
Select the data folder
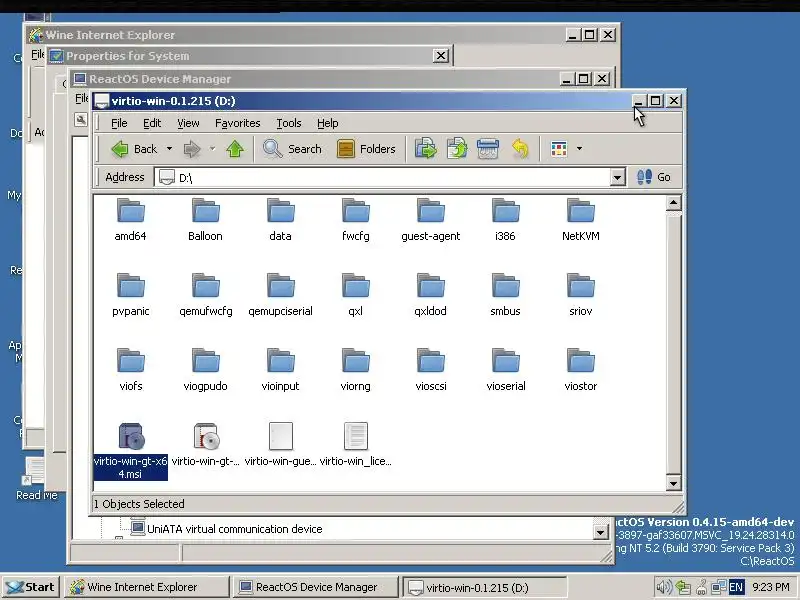[x=280, y=219]
